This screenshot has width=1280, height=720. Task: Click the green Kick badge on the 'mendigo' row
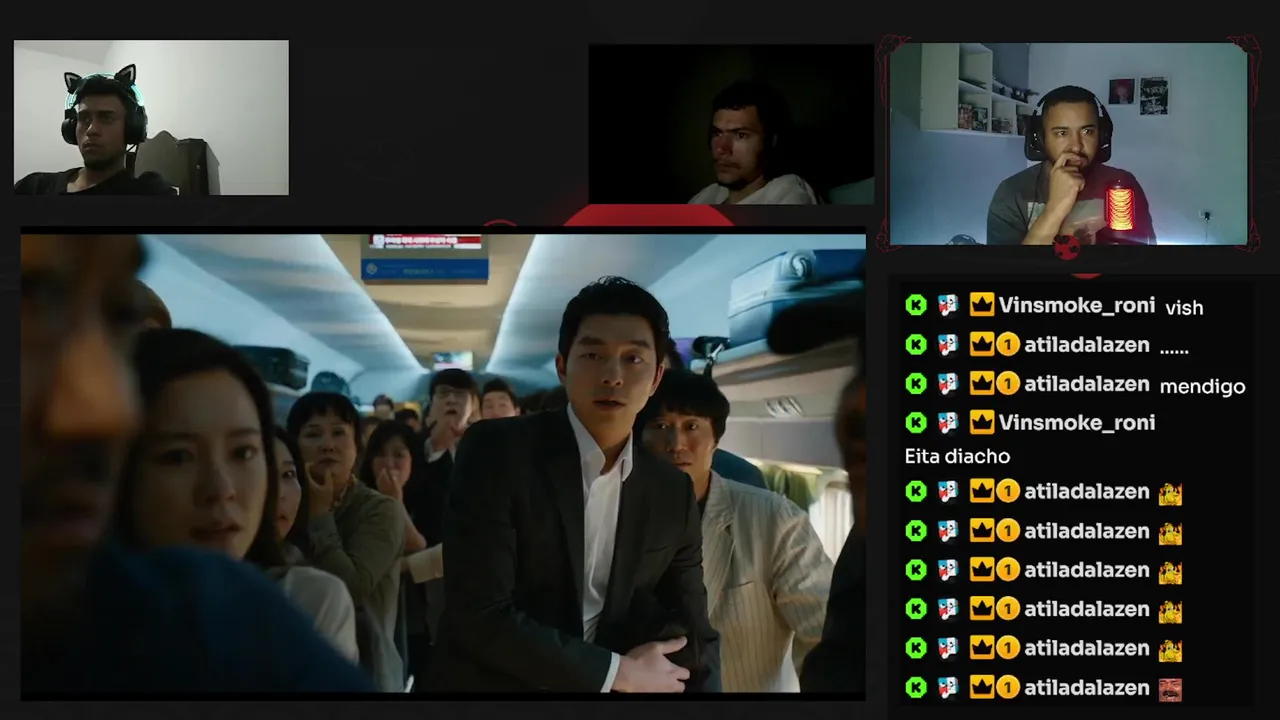[916, 384]
